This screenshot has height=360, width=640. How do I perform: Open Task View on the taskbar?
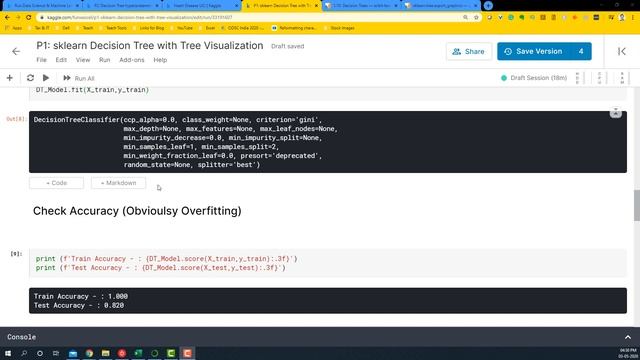click(x=56, y=353)
